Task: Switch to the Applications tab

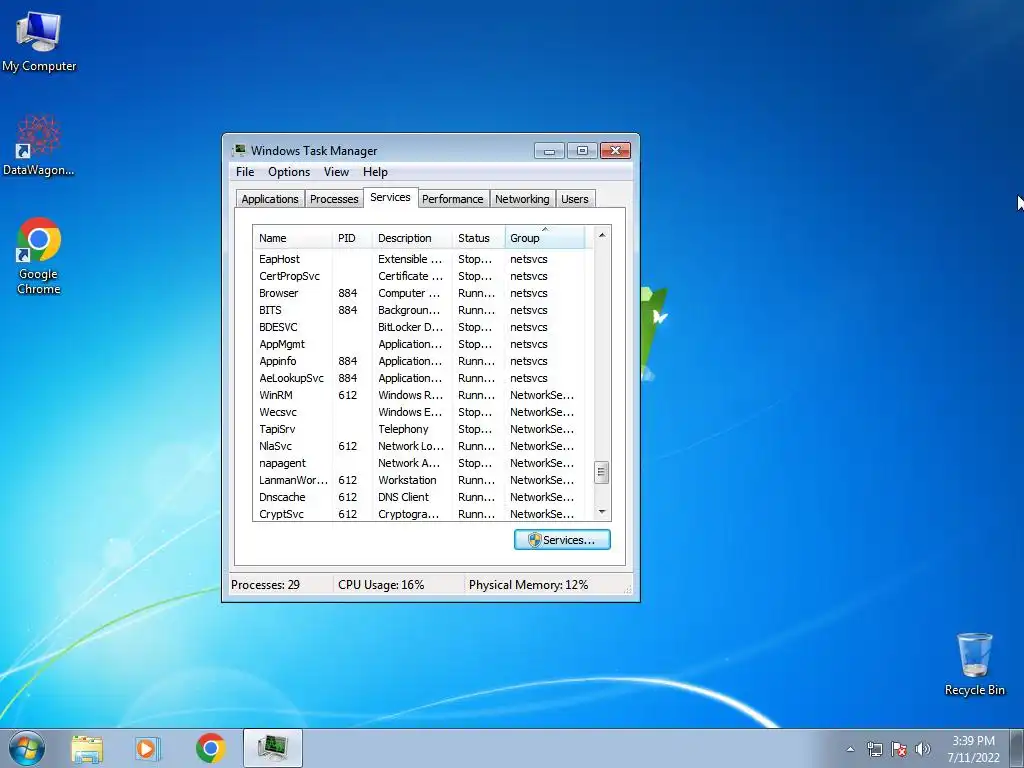Action: (270, 199)
